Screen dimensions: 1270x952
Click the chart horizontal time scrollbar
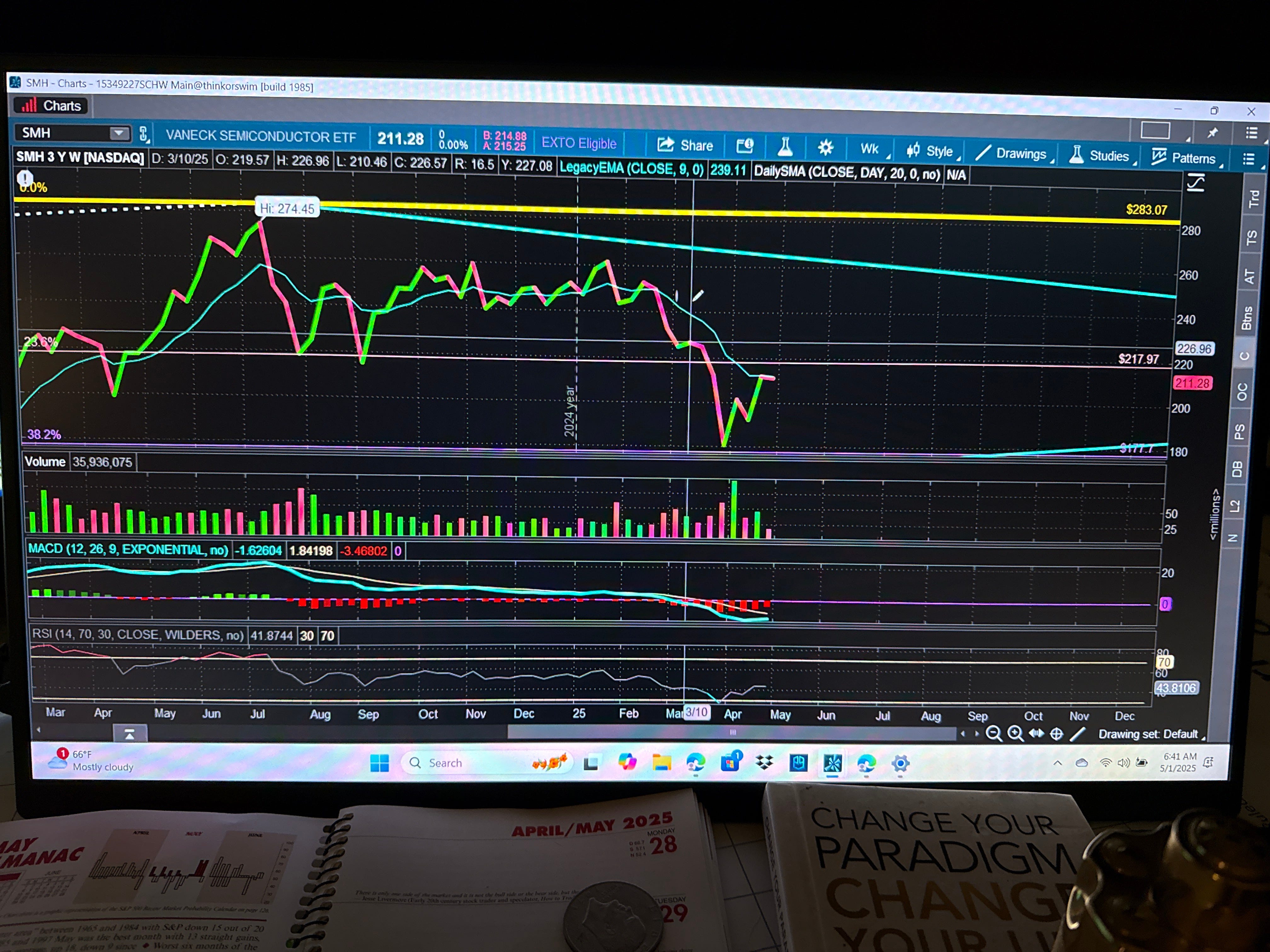point(733,732)
